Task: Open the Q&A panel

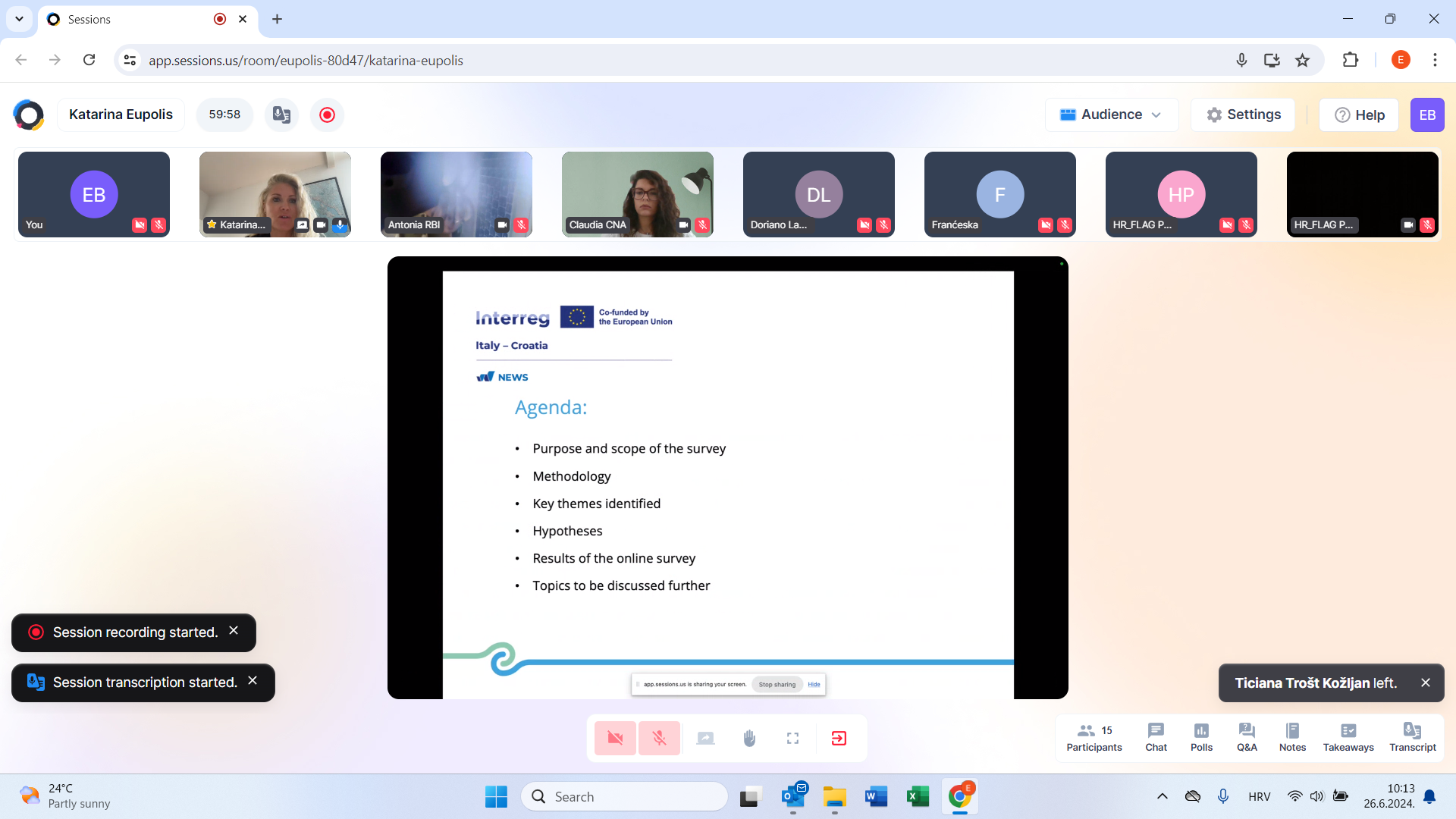Action: point(1247,737)
